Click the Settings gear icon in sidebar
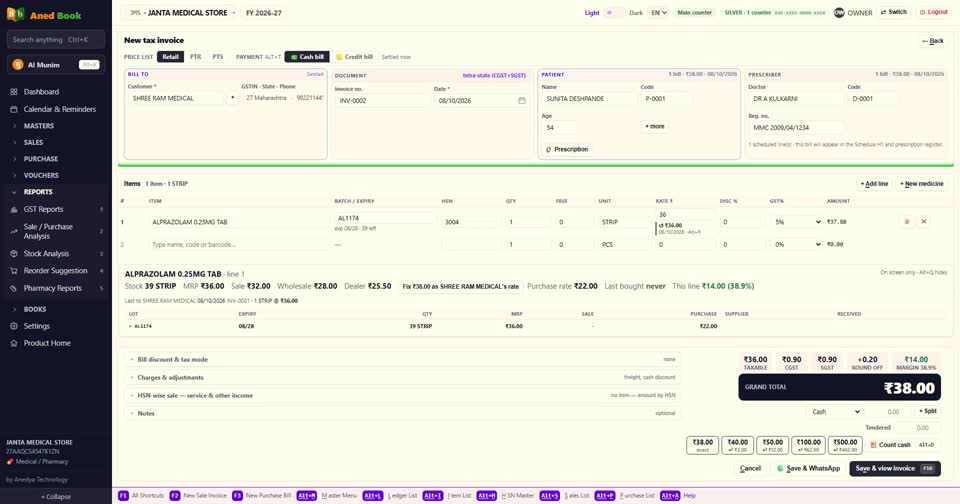Screen dimensions: 960x504 (13, 326)
